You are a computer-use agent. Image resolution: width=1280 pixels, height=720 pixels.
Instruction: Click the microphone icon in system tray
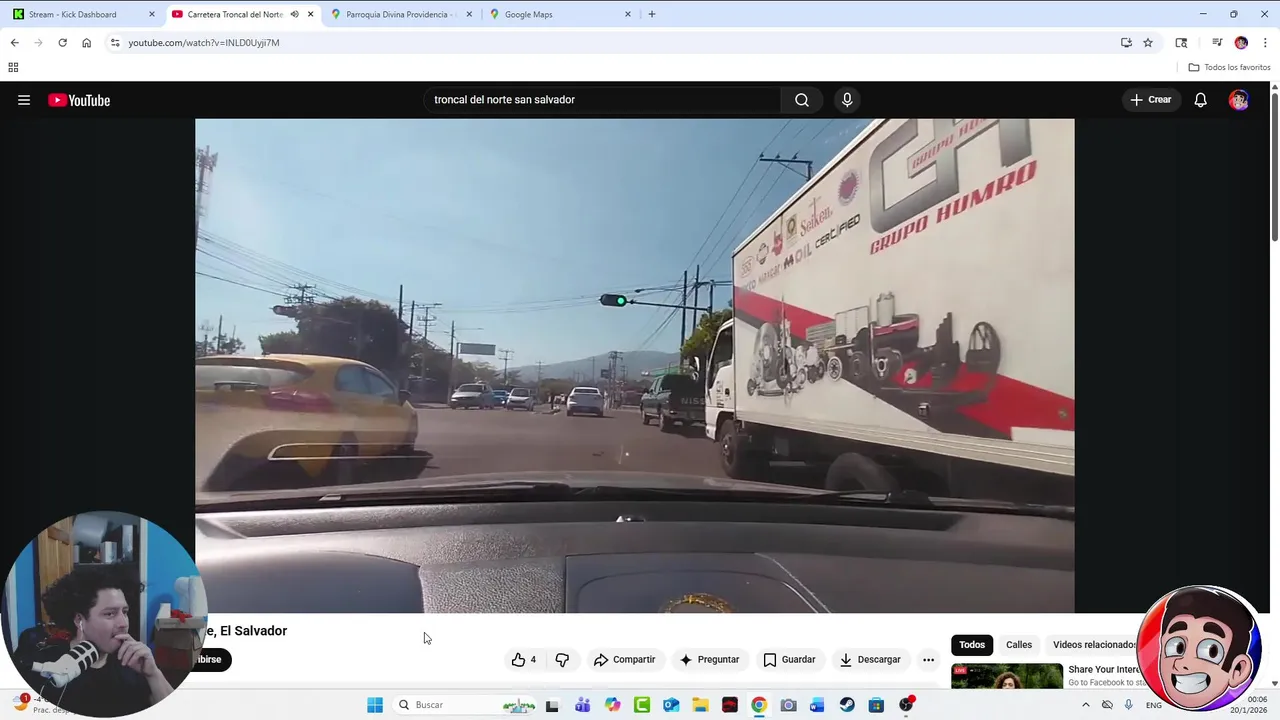[x=1129, y=705]
